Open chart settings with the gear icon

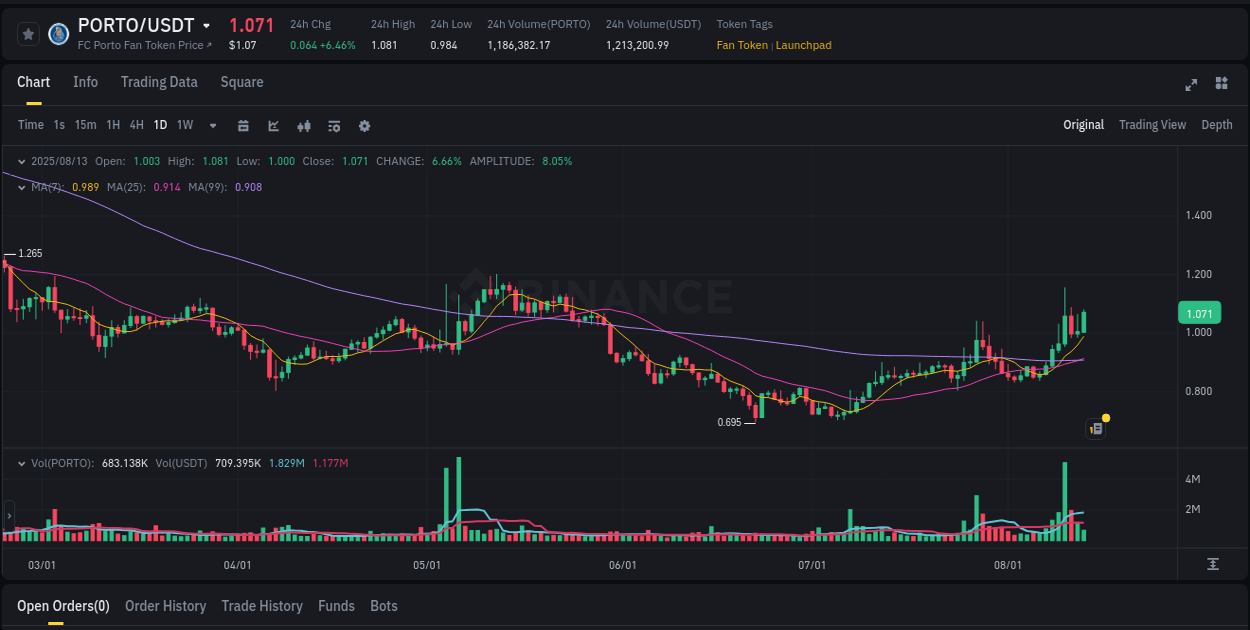point(364,125)
